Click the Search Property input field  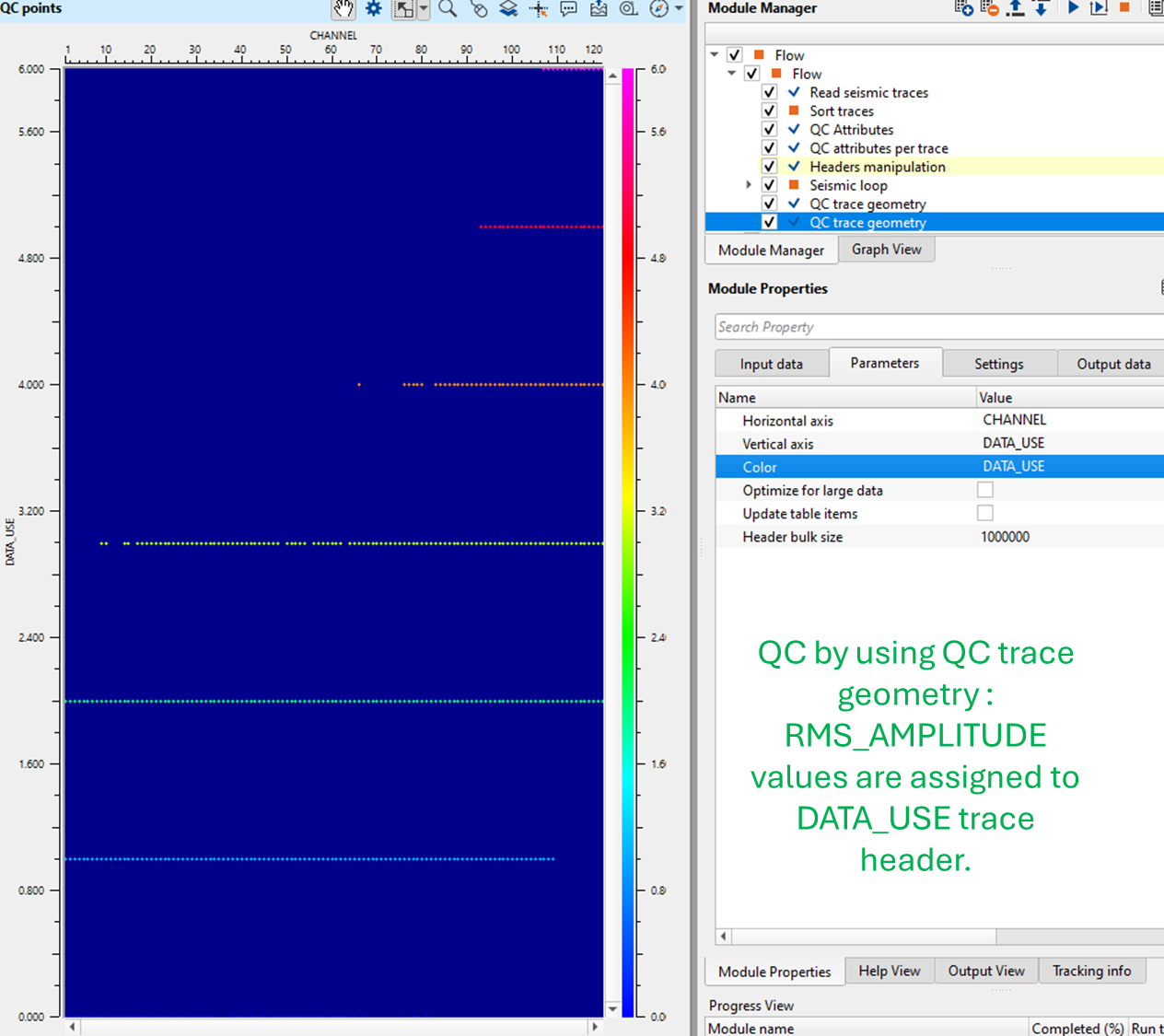click(939, 327)
